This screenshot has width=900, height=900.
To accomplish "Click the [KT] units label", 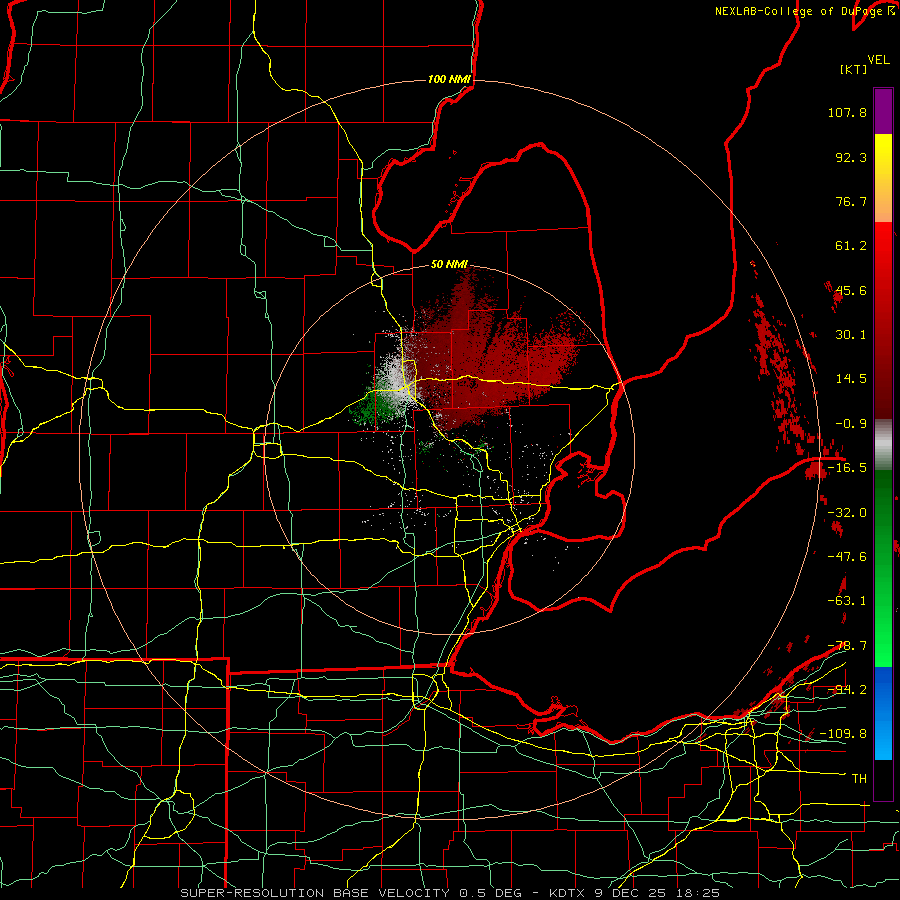I will pyautogui.click(x=853, y=69).
